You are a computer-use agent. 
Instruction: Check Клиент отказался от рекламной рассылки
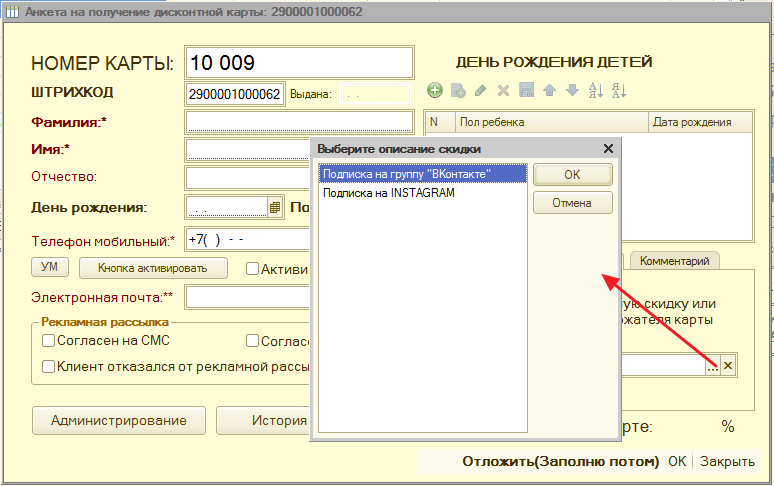click(48, 367)
